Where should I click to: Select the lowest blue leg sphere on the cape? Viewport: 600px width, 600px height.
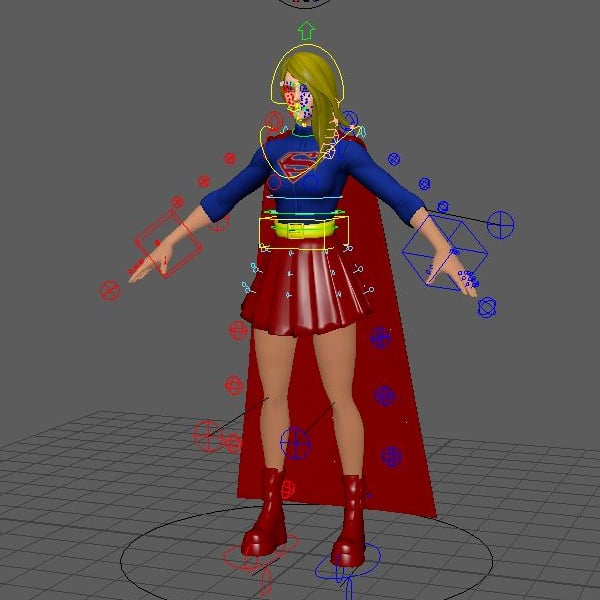(391, 457)
